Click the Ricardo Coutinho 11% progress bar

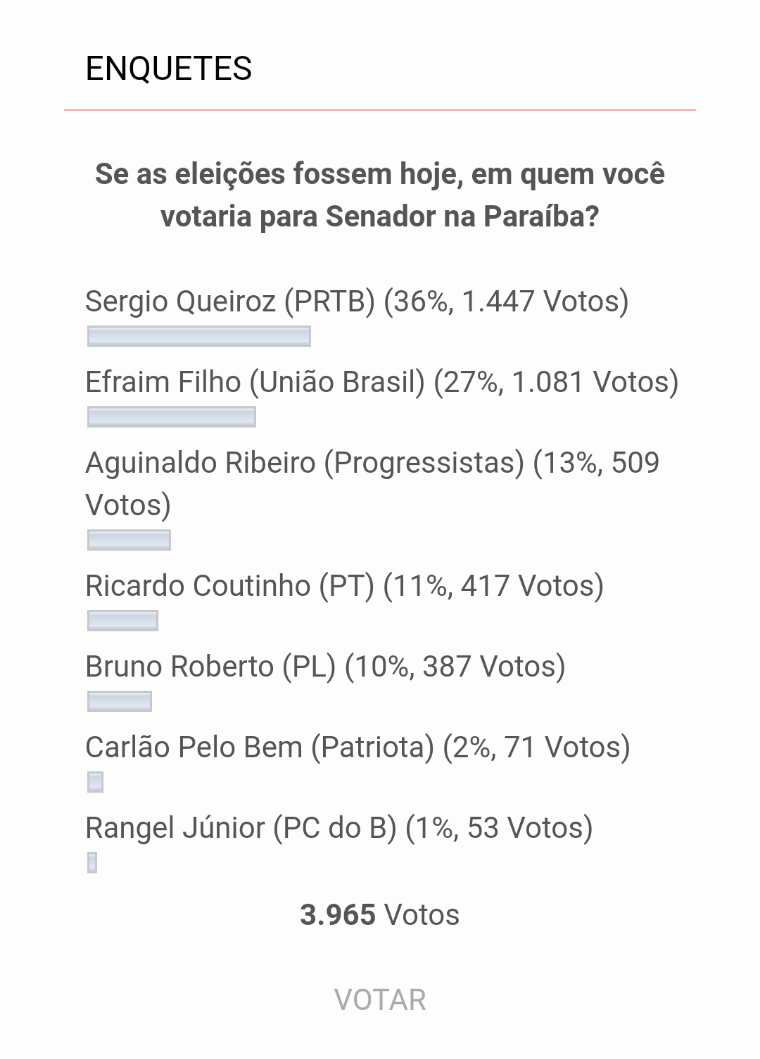pos(122,621)
